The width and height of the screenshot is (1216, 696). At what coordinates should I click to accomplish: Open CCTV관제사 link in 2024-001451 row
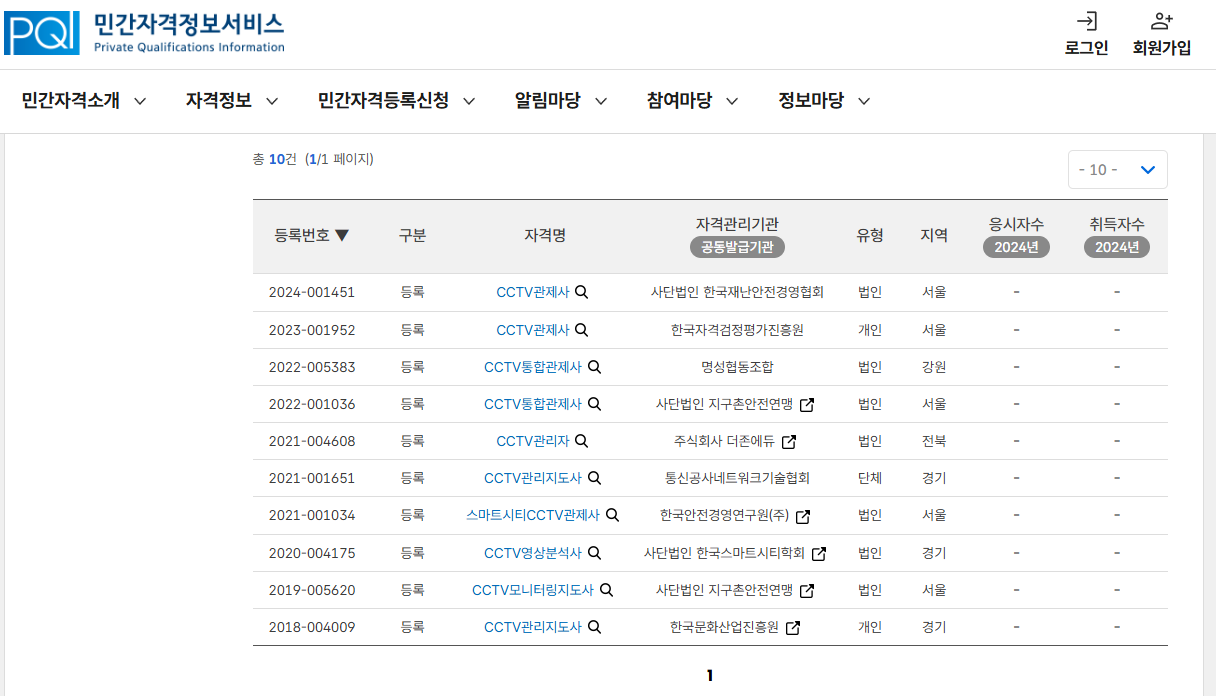click(532, 292)
